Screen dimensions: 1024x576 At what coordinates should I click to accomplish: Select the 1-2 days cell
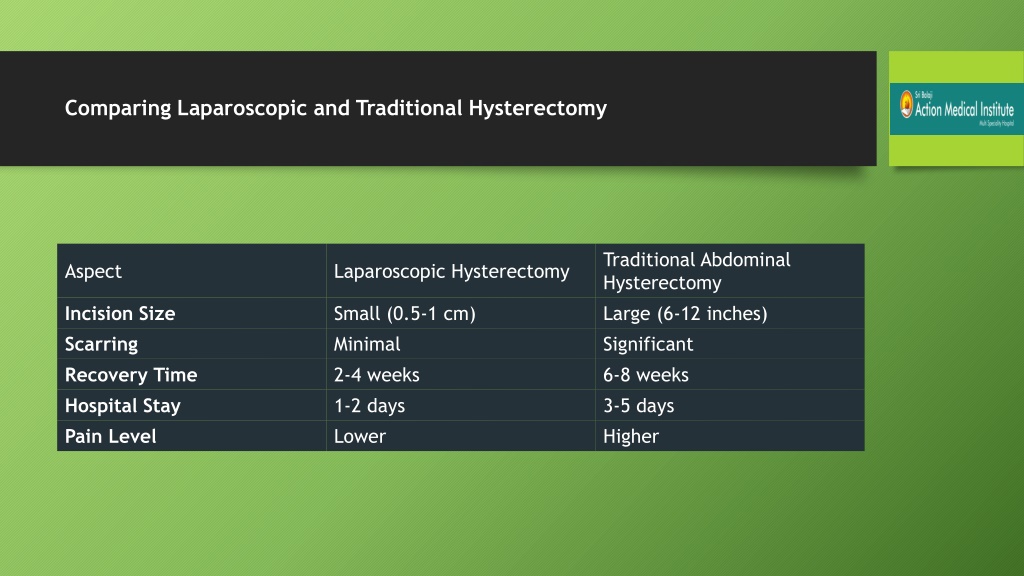click(x=461, y=406)
